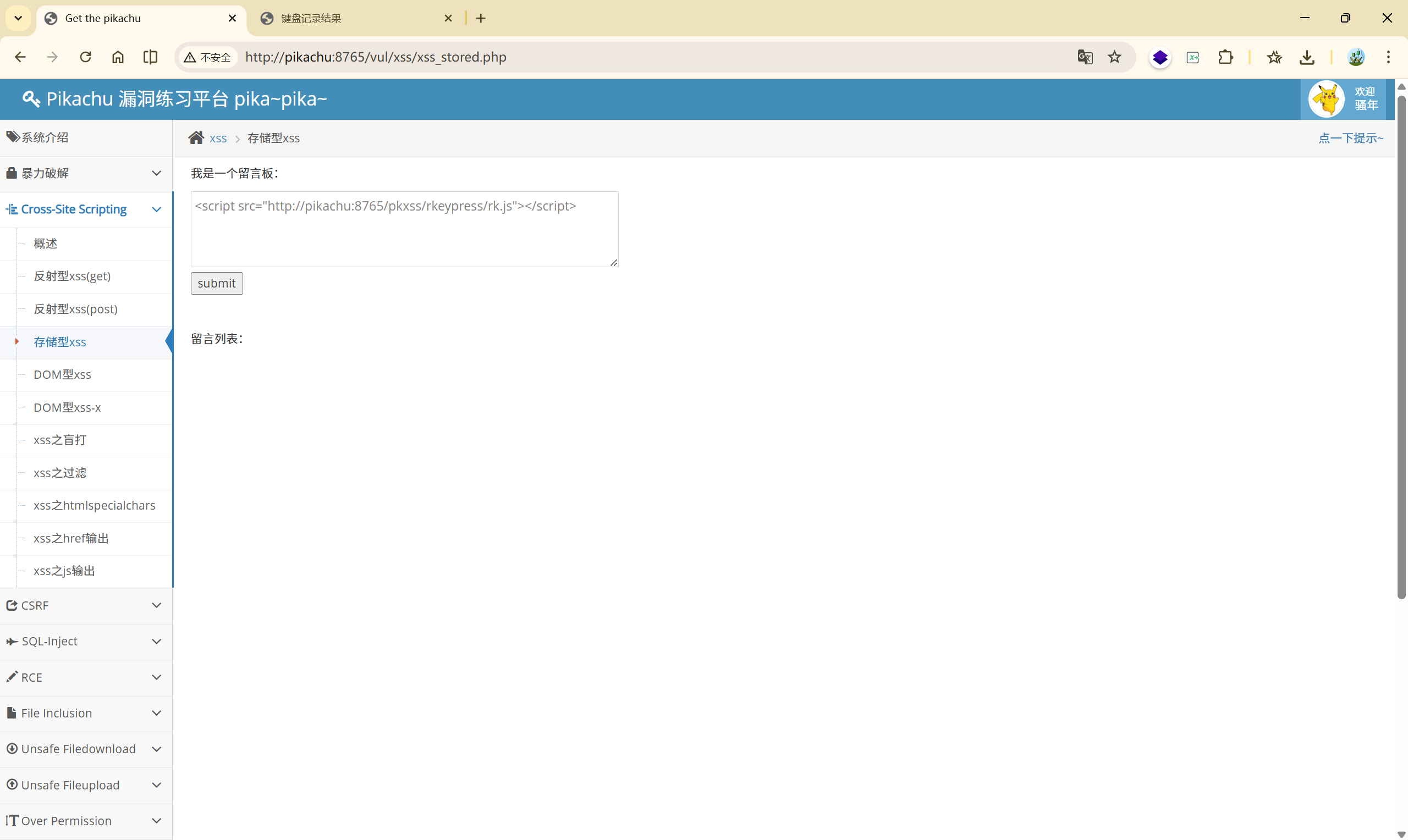Open the split screen view icon
Viewport: 1408px width, 840px height.
point(150,57)
